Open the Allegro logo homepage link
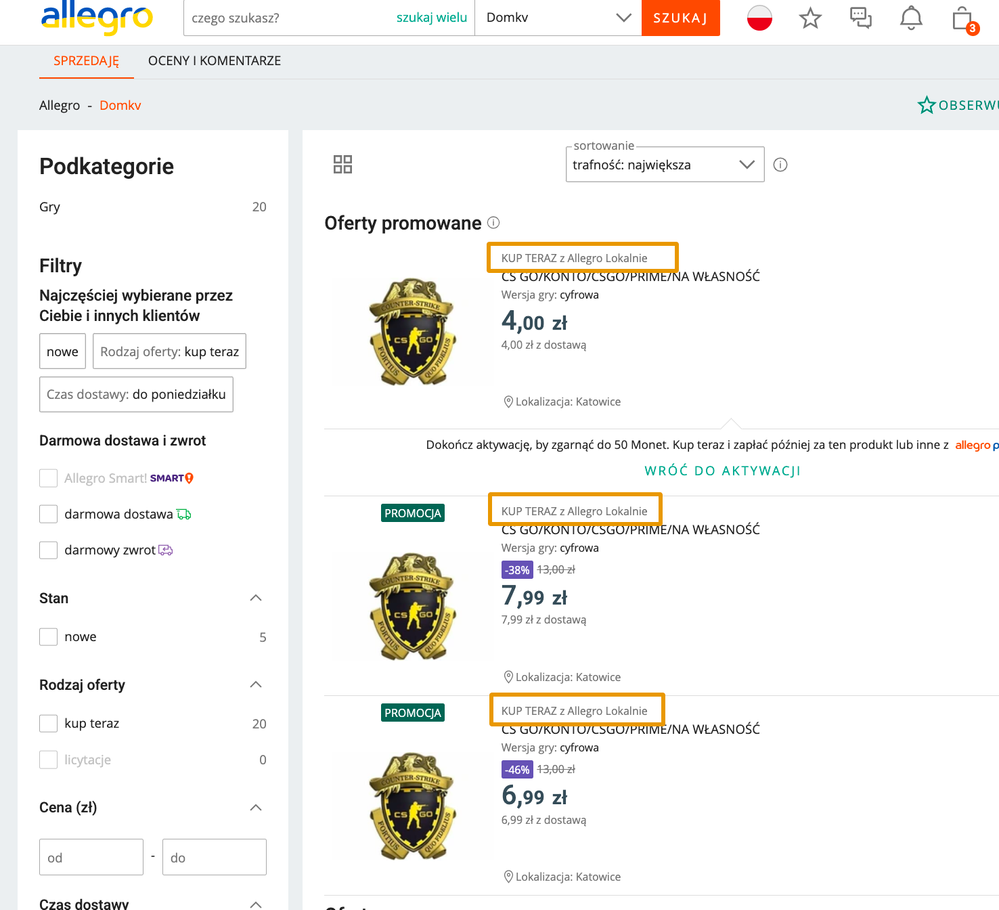 [97, 18]
